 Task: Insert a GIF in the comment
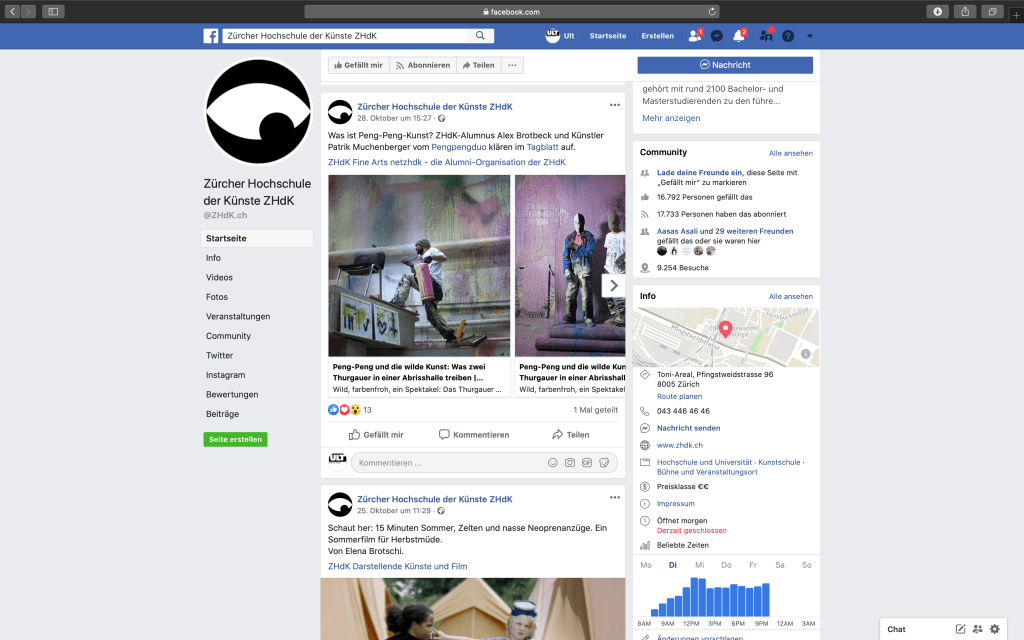coord(587,463)
